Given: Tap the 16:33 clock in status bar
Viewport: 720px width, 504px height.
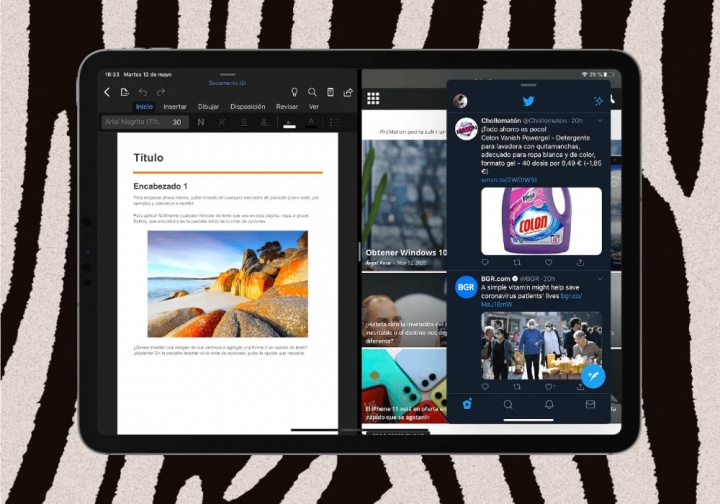Looking at the screenshot, I should 112,74.
